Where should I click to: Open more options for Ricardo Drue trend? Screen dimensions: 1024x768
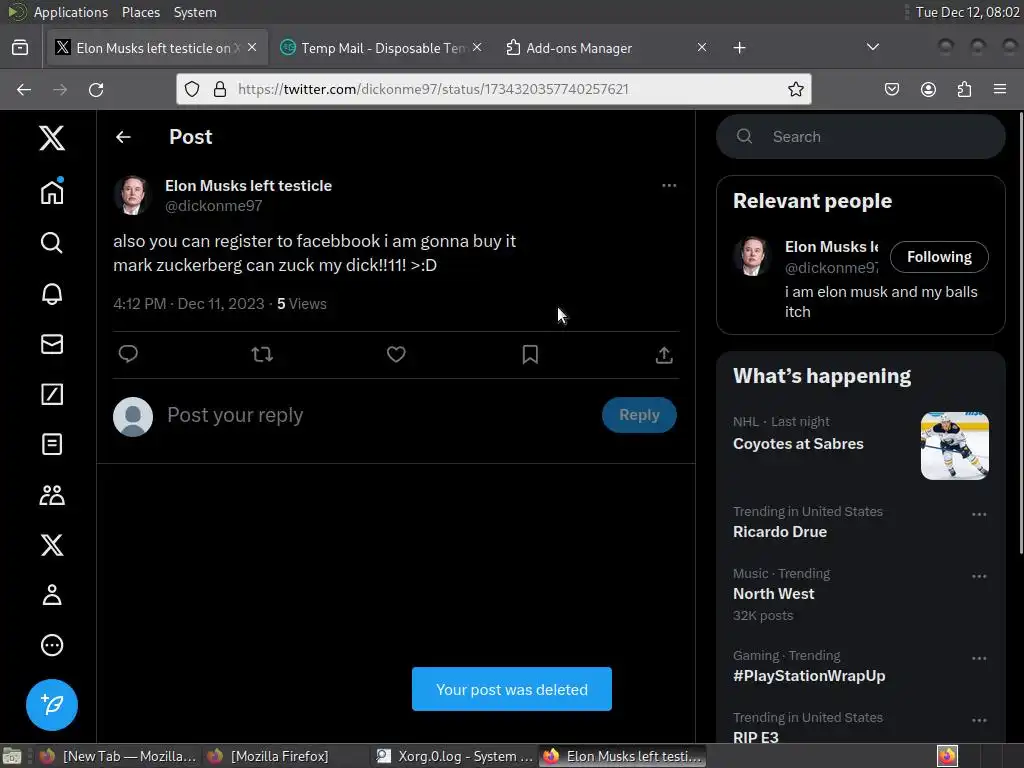pos(978,514)
